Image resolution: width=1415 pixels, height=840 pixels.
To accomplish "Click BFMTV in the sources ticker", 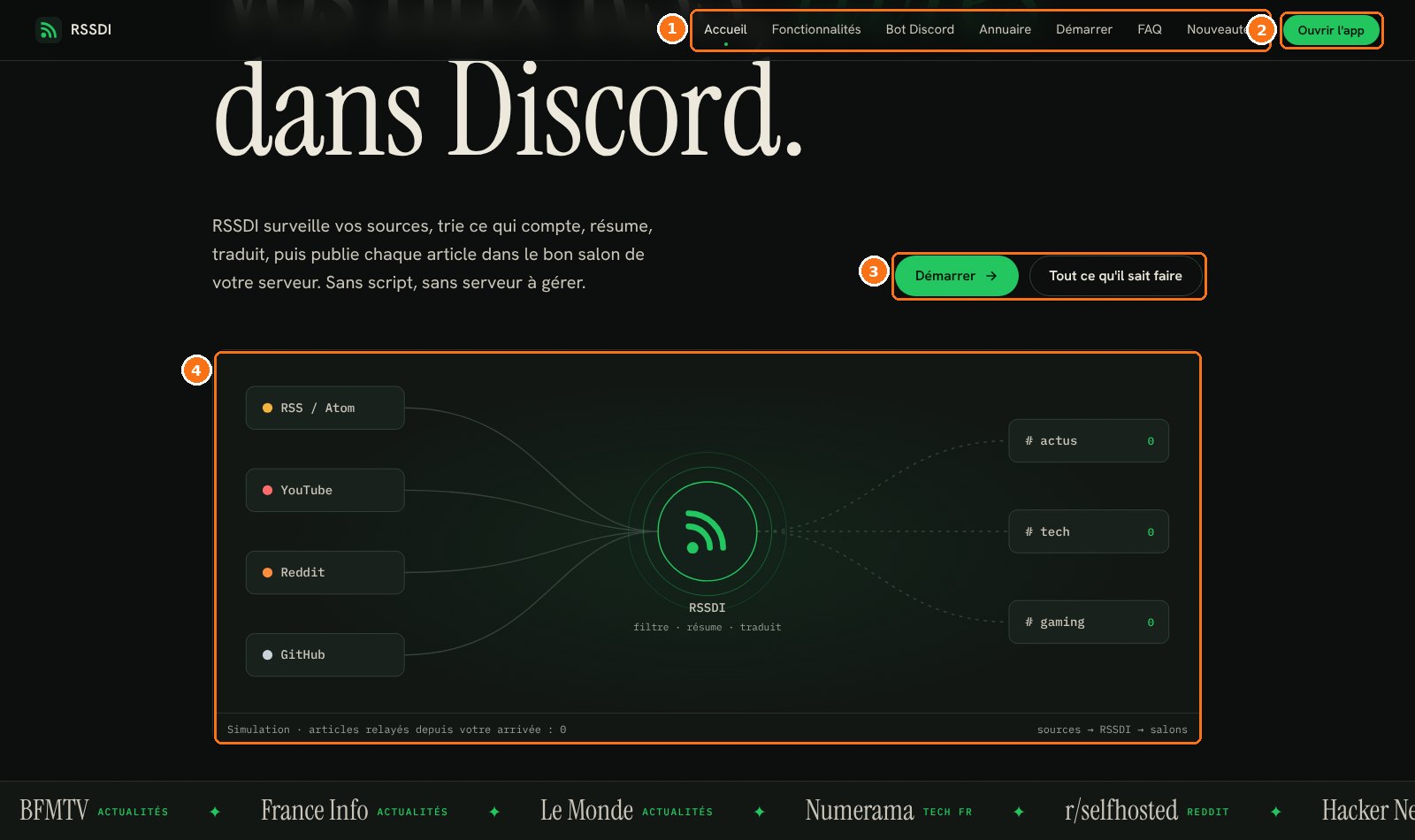I will tap(54, 810).
